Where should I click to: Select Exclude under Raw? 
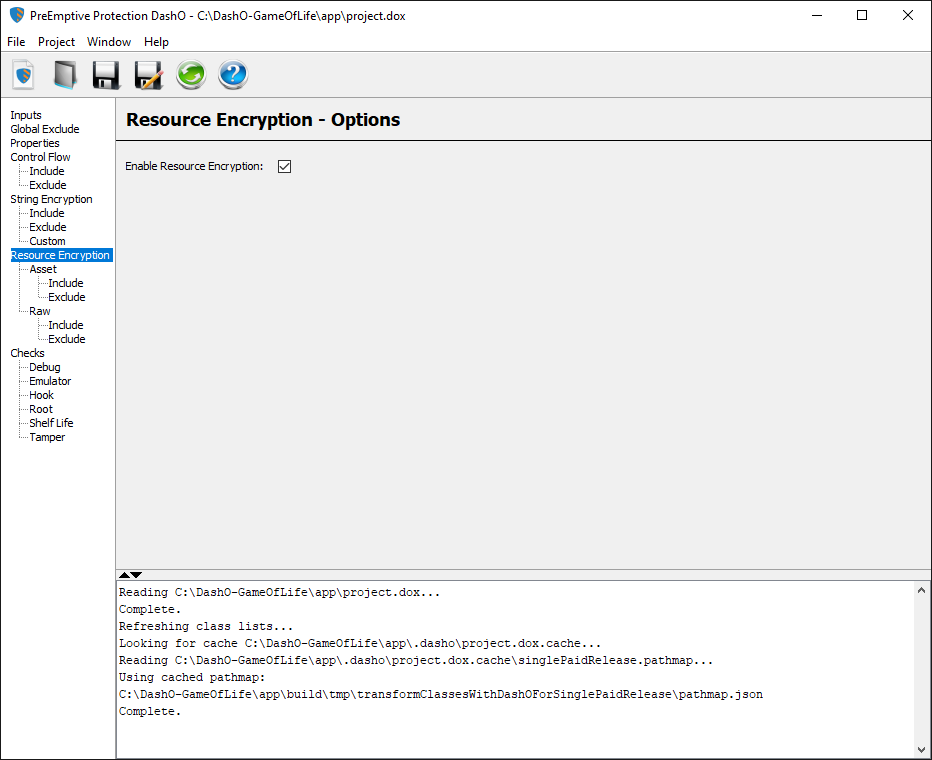[x=67, y=339]
